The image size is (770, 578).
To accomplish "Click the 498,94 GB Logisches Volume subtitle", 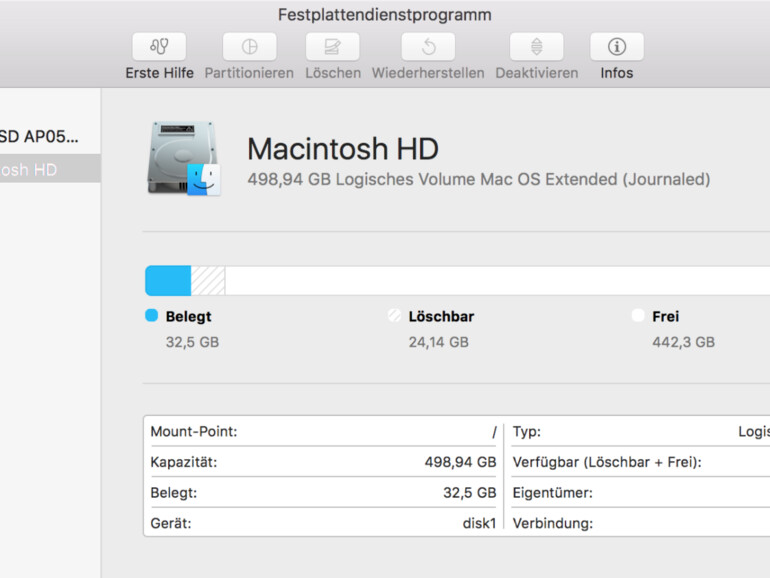I will (x=479, y=179).
